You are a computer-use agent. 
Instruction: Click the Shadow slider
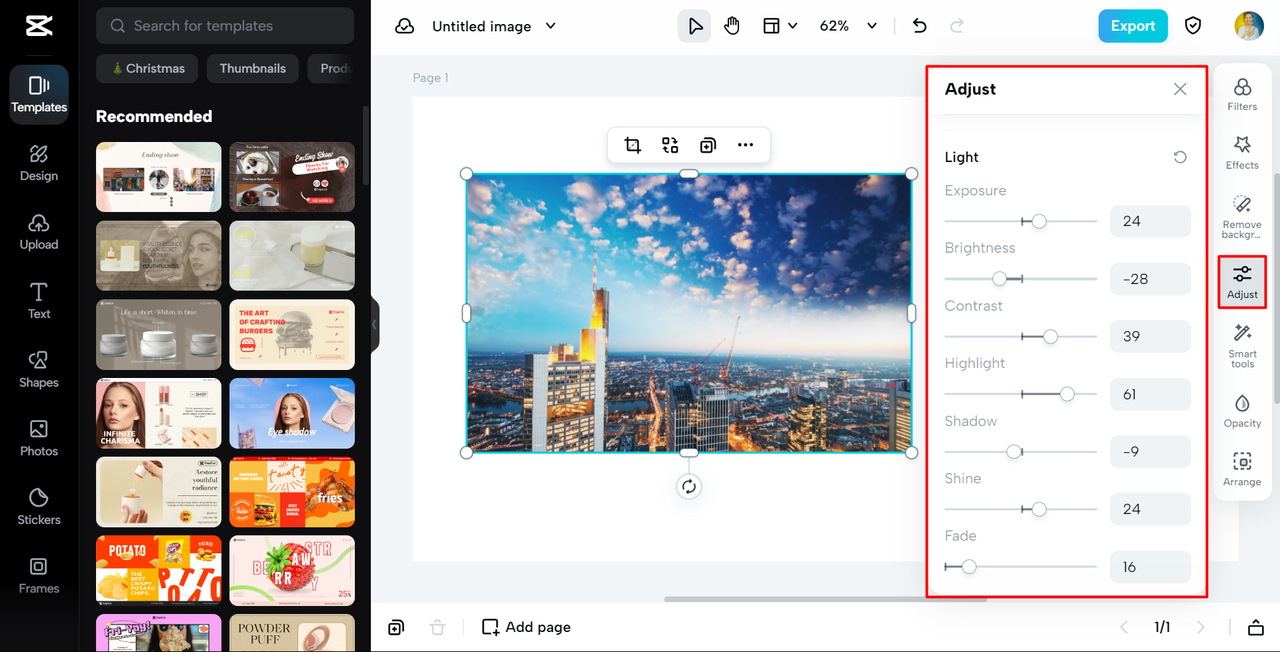coord(1020,452)
